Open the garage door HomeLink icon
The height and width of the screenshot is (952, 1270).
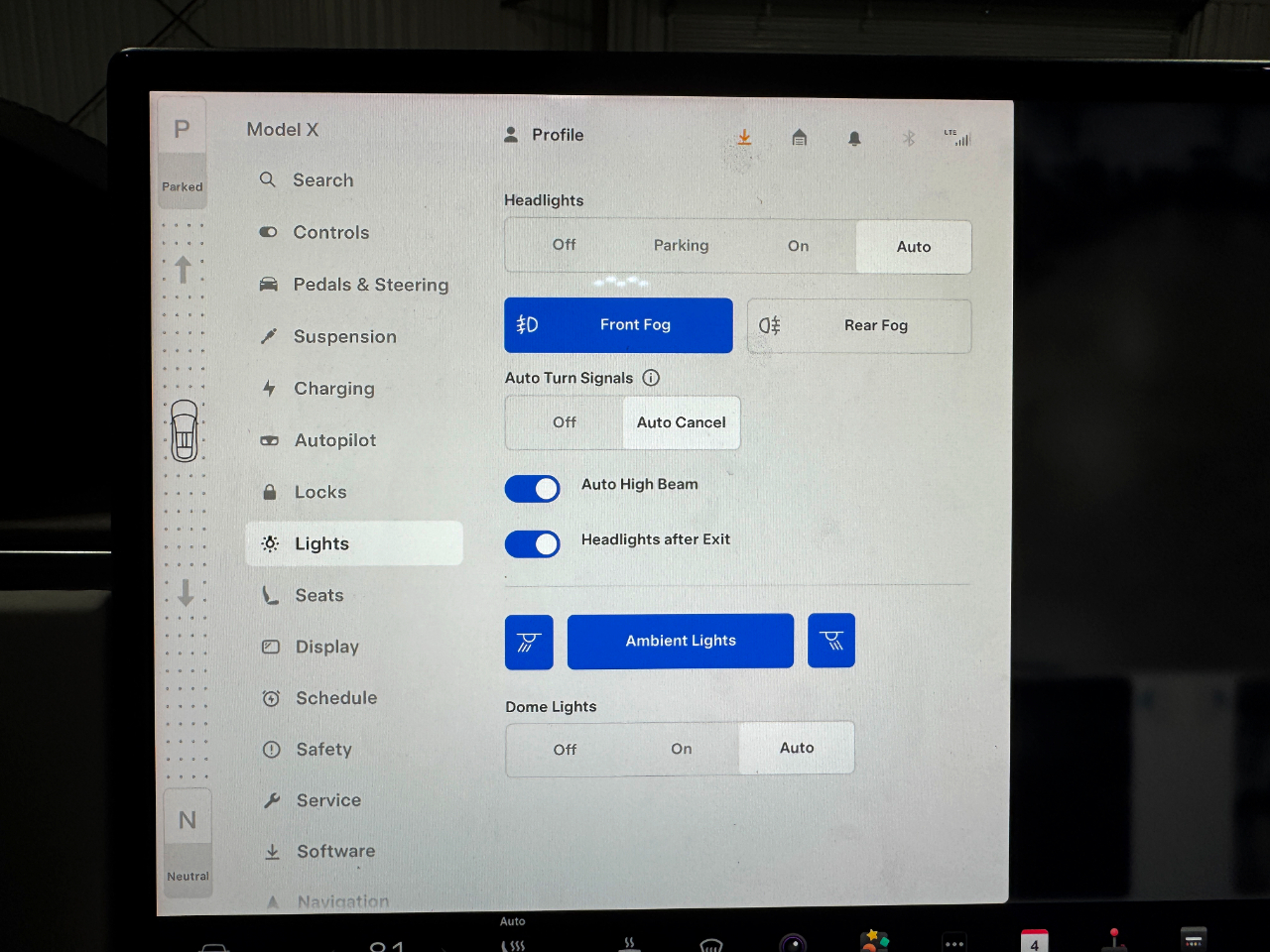[x=800, y=138]
